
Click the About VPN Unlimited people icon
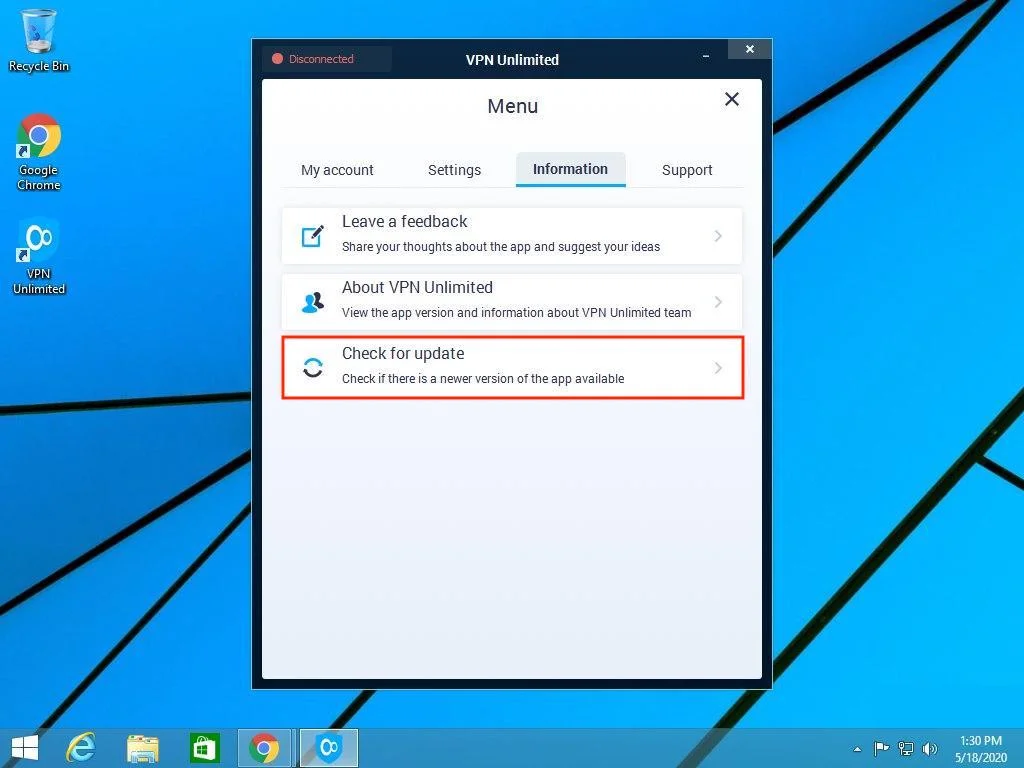313,302
